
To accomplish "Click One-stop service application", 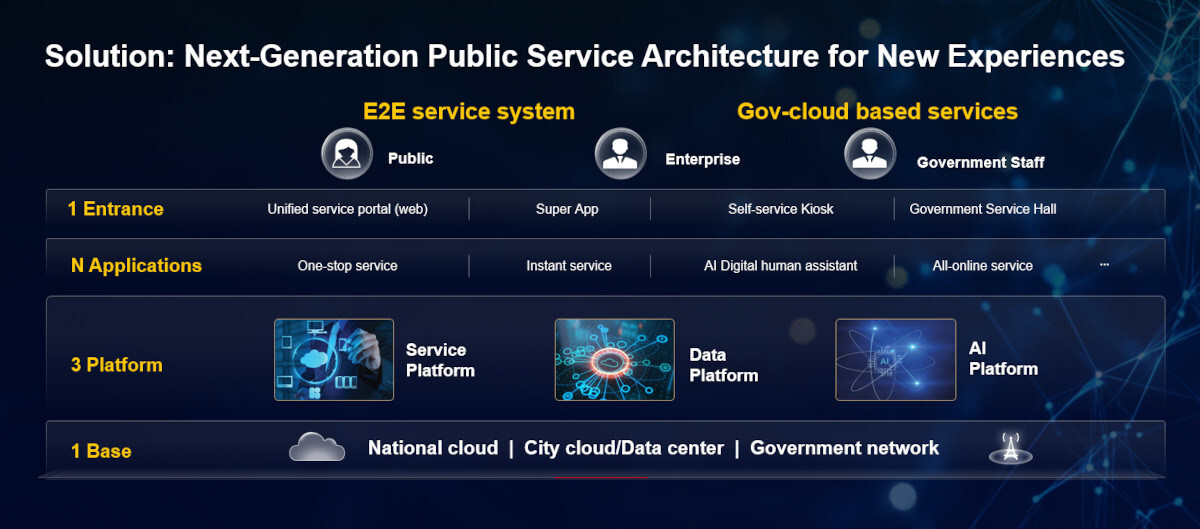I will pos(347,266).
